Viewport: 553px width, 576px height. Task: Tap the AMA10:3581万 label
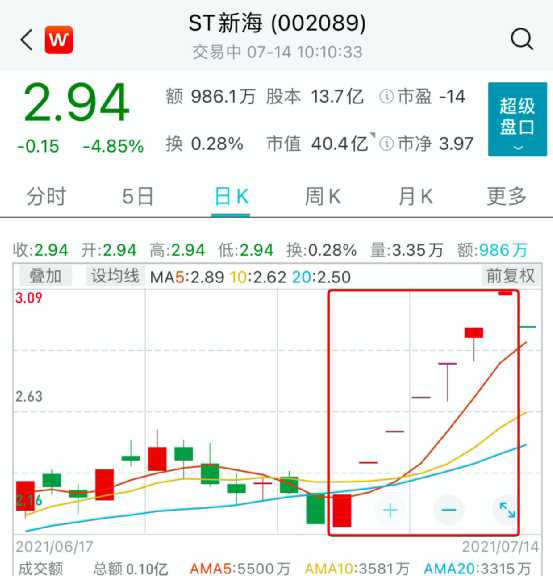coord(357,569)
